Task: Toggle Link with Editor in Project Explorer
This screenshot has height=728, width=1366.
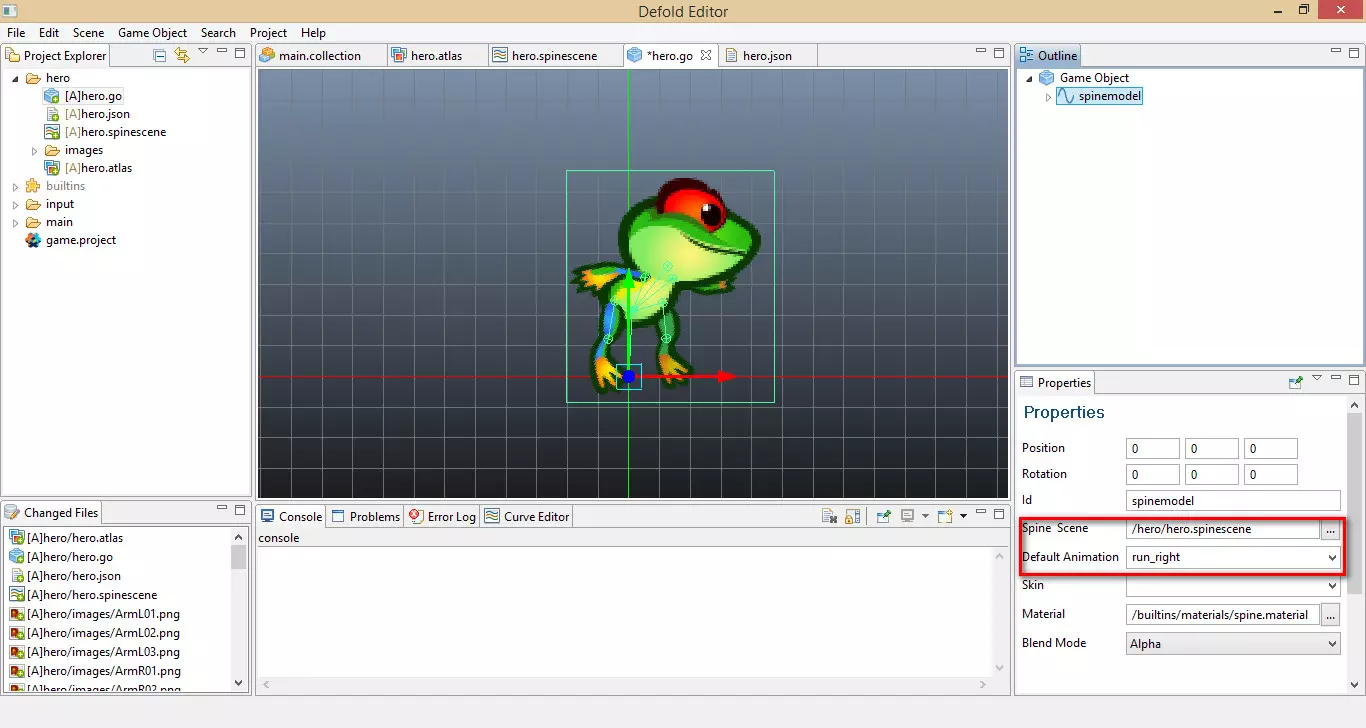Action: [181, 56]
